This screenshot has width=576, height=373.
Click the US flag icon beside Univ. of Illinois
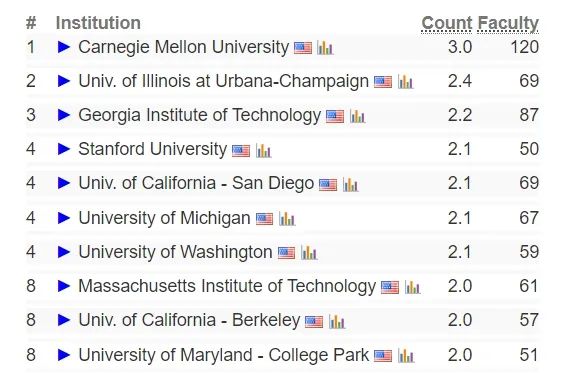pyautogui.click(x=383, y=82)
